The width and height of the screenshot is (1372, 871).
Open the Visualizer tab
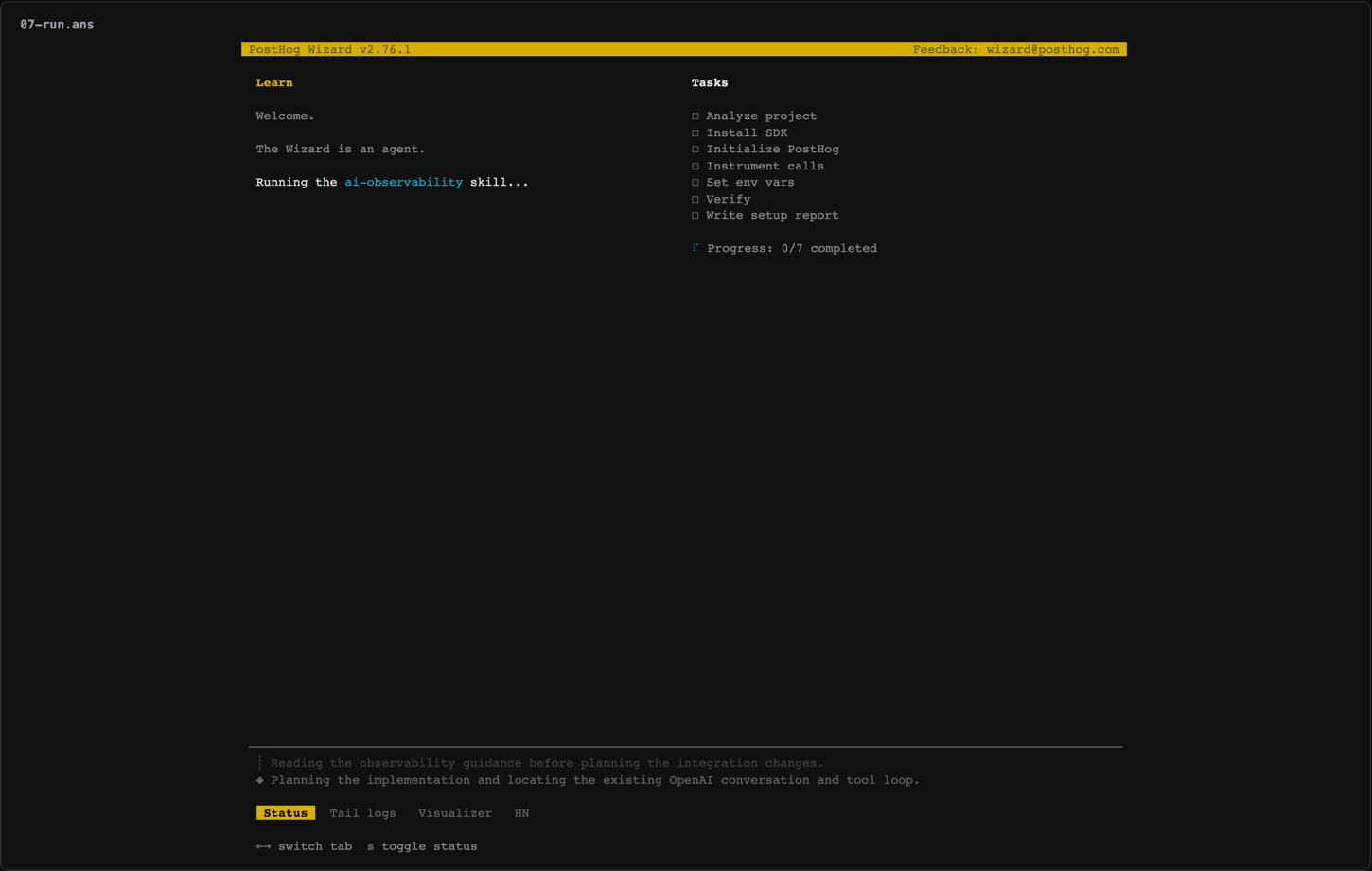point(455,813)
